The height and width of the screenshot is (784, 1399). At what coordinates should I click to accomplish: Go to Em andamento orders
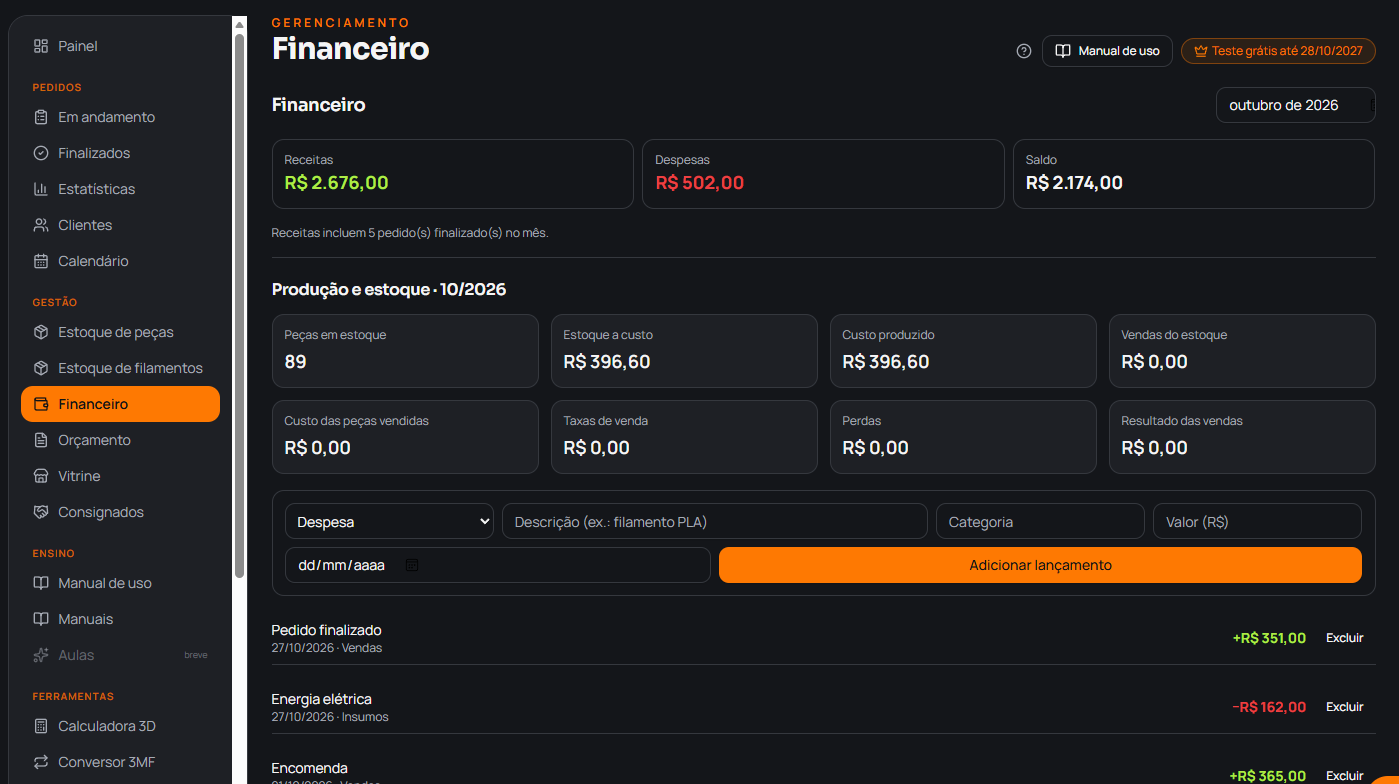click(120, 117)
